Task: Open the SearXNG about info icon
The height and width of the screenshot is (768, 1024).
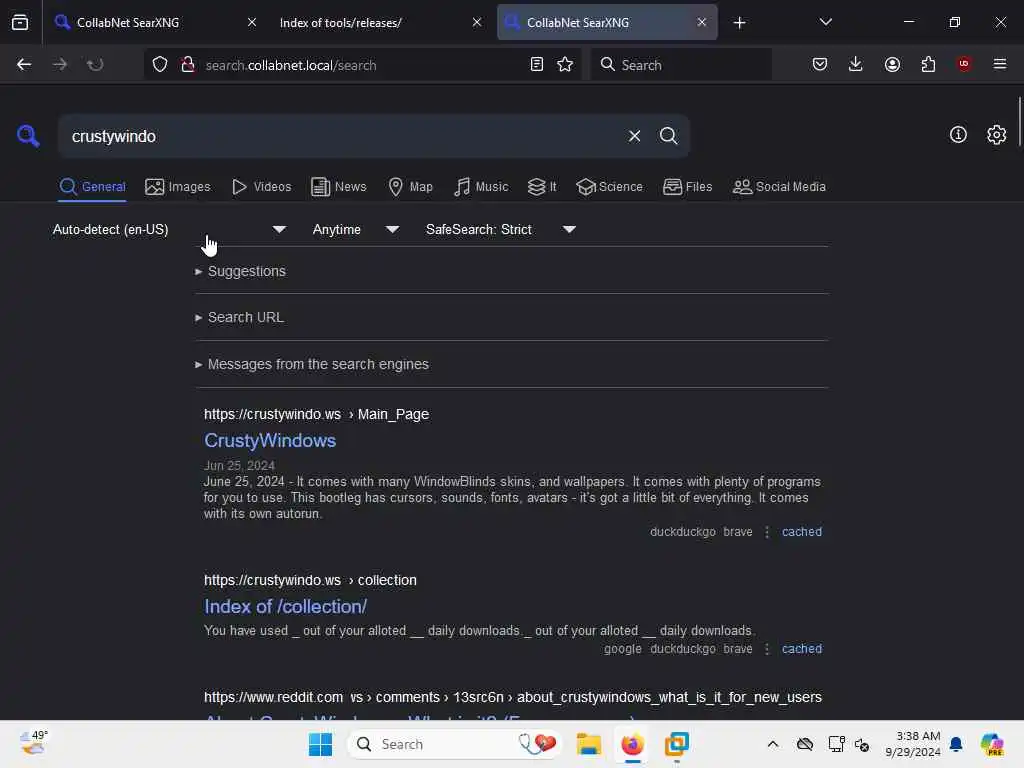Action: coord(958,135)
